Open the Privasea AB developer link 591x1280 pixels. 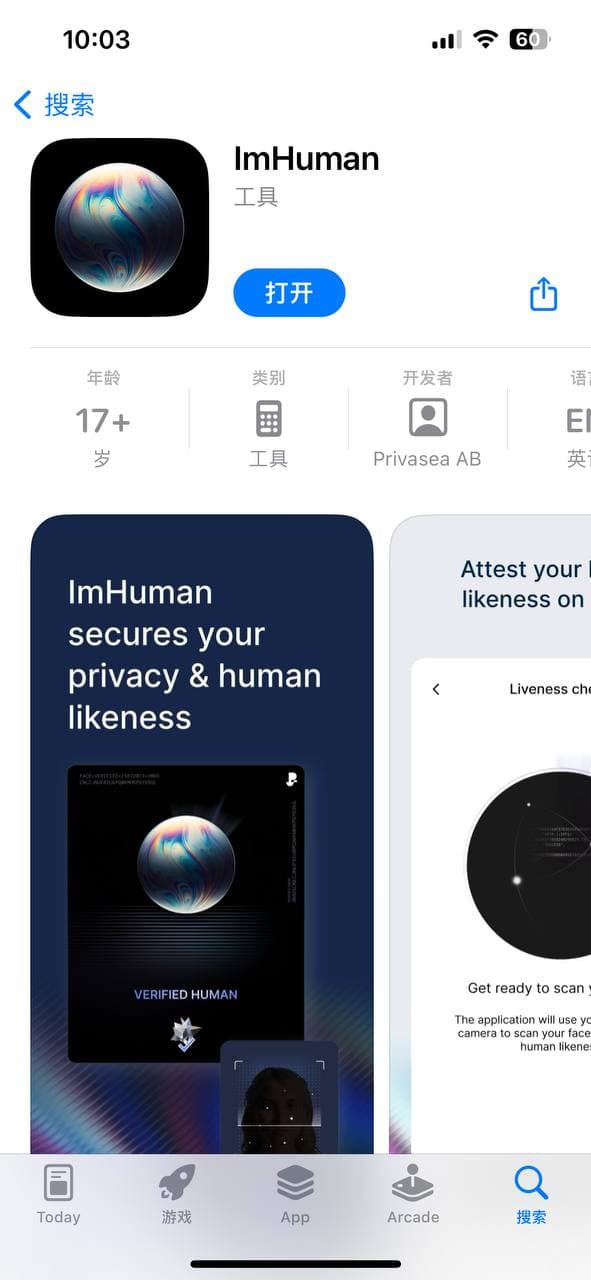[427, 459]
